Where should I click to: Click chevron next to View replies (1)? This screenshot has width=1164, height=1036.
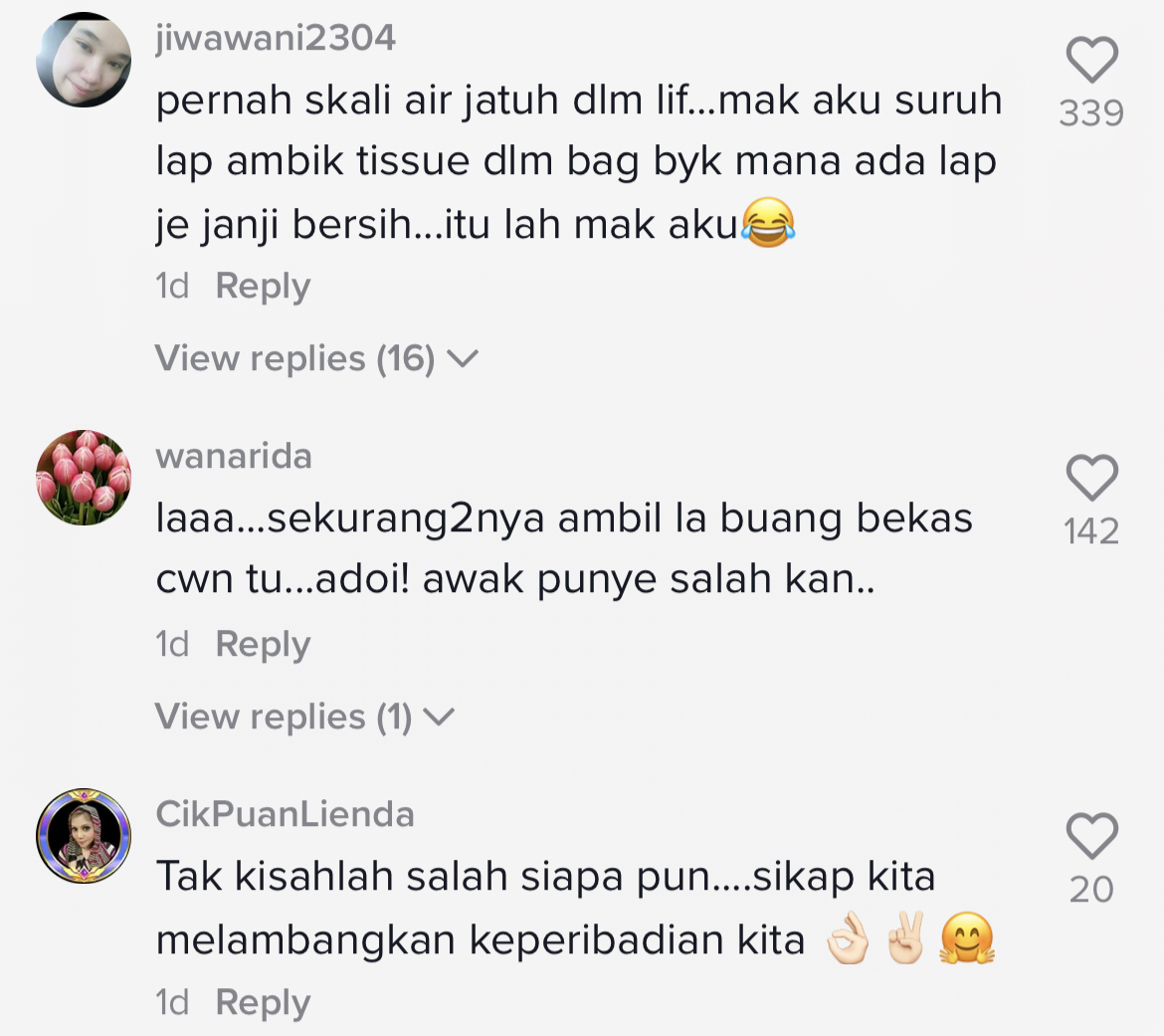[439, 718]
